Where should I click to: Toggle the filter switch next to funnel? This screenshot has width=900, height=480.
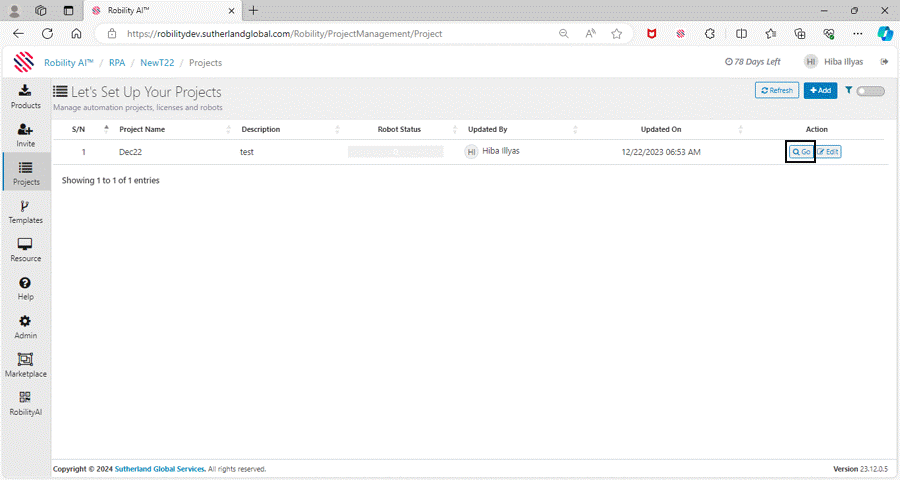pyautogui.click(x=870, y=91)
